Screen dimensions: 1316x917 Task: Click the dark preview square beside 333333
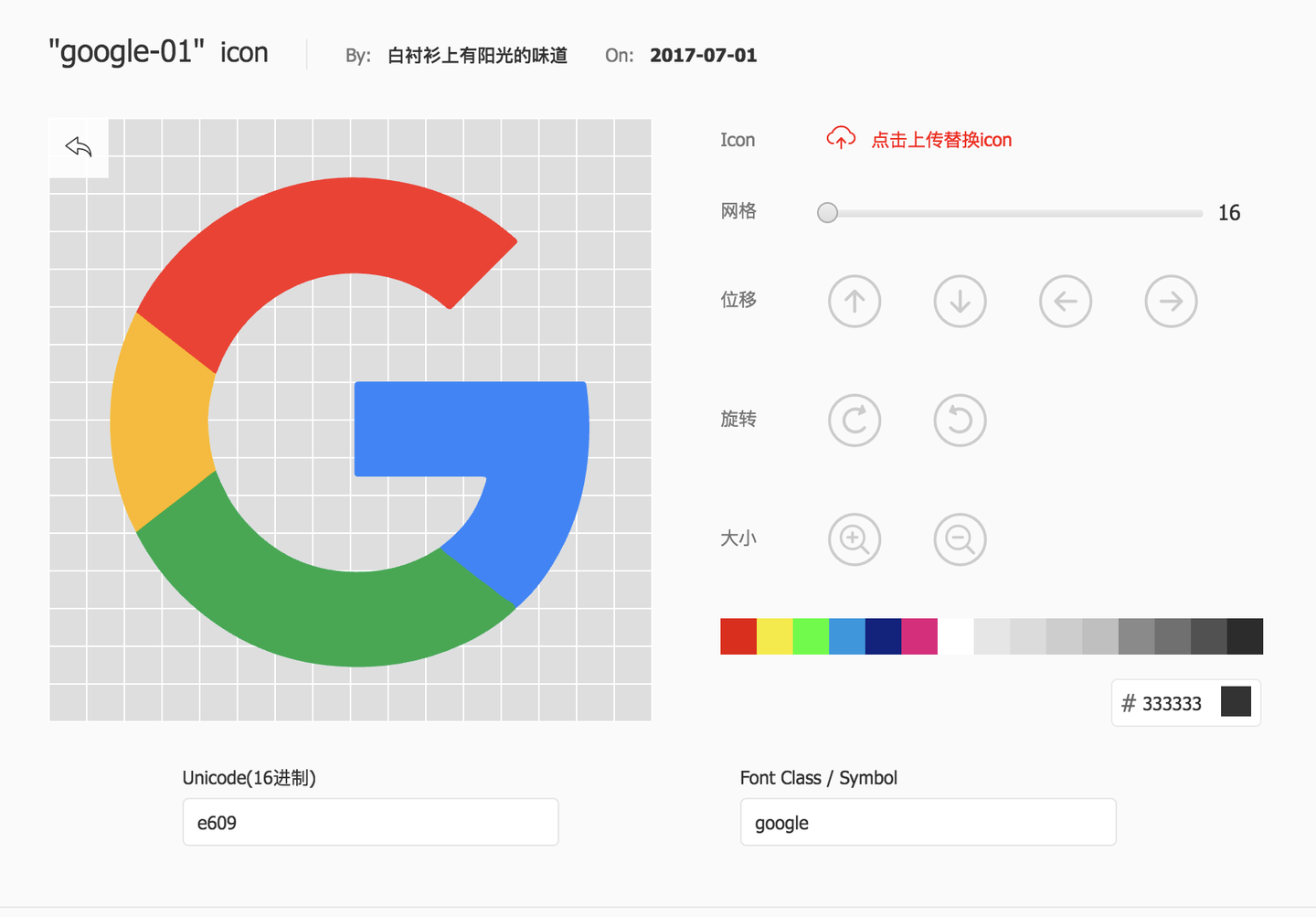pyautogui.click(x=1236, y=701)
